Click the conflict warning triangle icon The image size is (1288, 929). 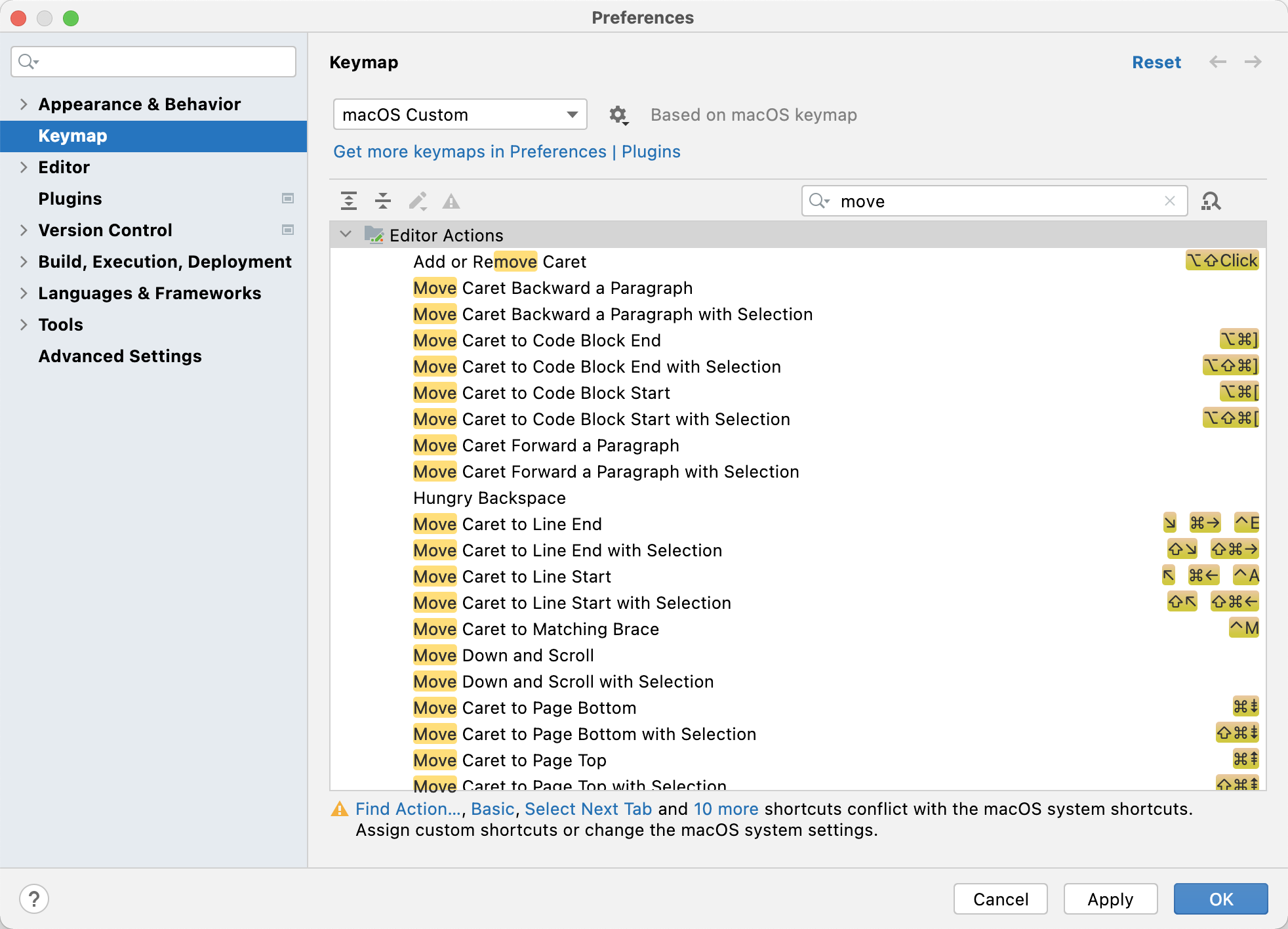[340, 809]
